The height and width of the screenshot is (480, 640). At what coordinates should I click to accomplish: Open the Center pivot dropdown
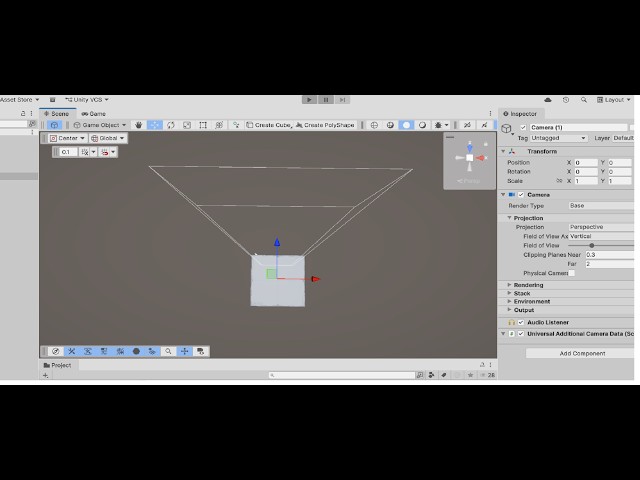[x=67, y=138]
